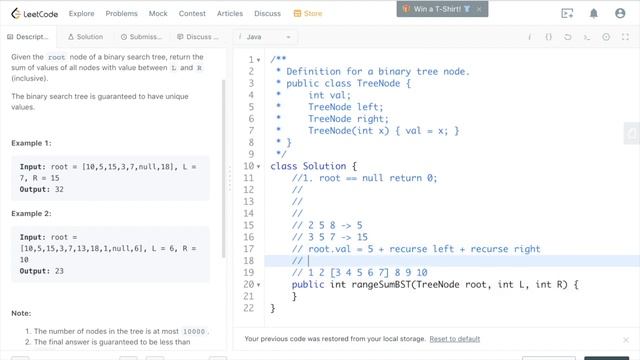640x360 pixels.
Task: Switch to the problem Discuss tab
Action: point(198,37)
